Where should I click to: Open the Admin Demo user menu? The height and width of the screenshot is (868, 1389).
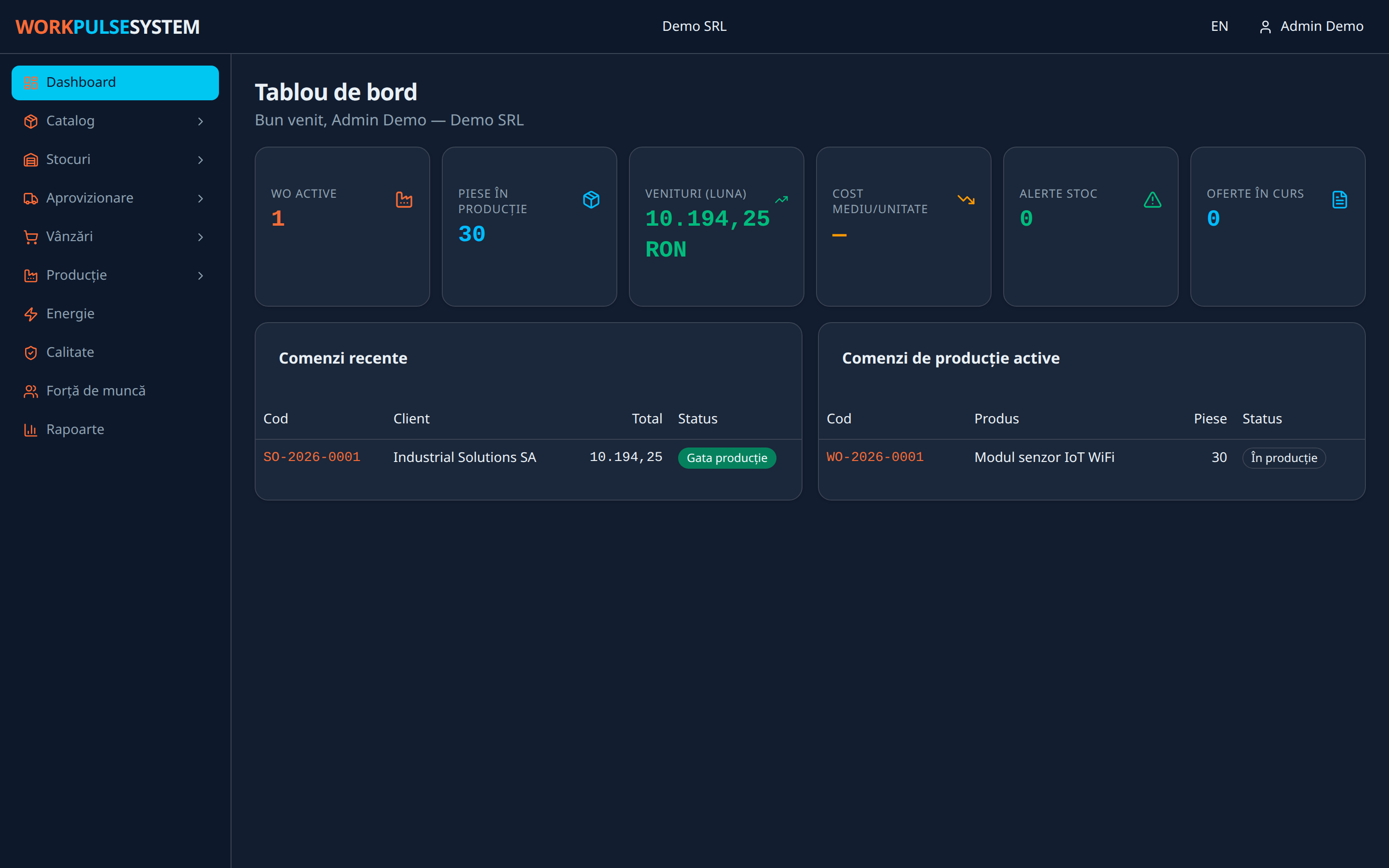pyautogui.click(x=1311, y=27)
